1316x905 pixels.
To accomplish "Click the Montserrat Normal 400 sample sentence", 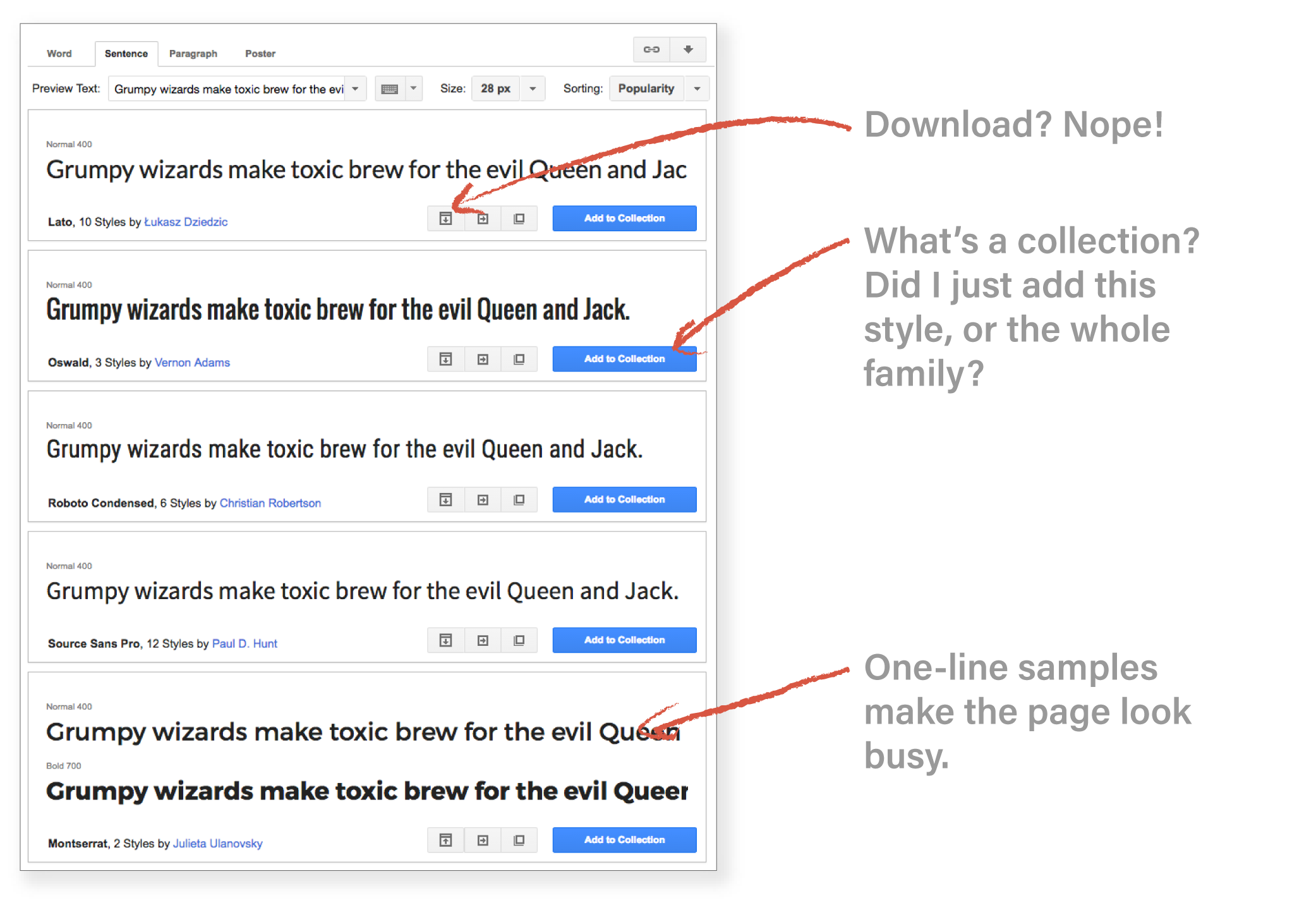I will click(363, 732).
